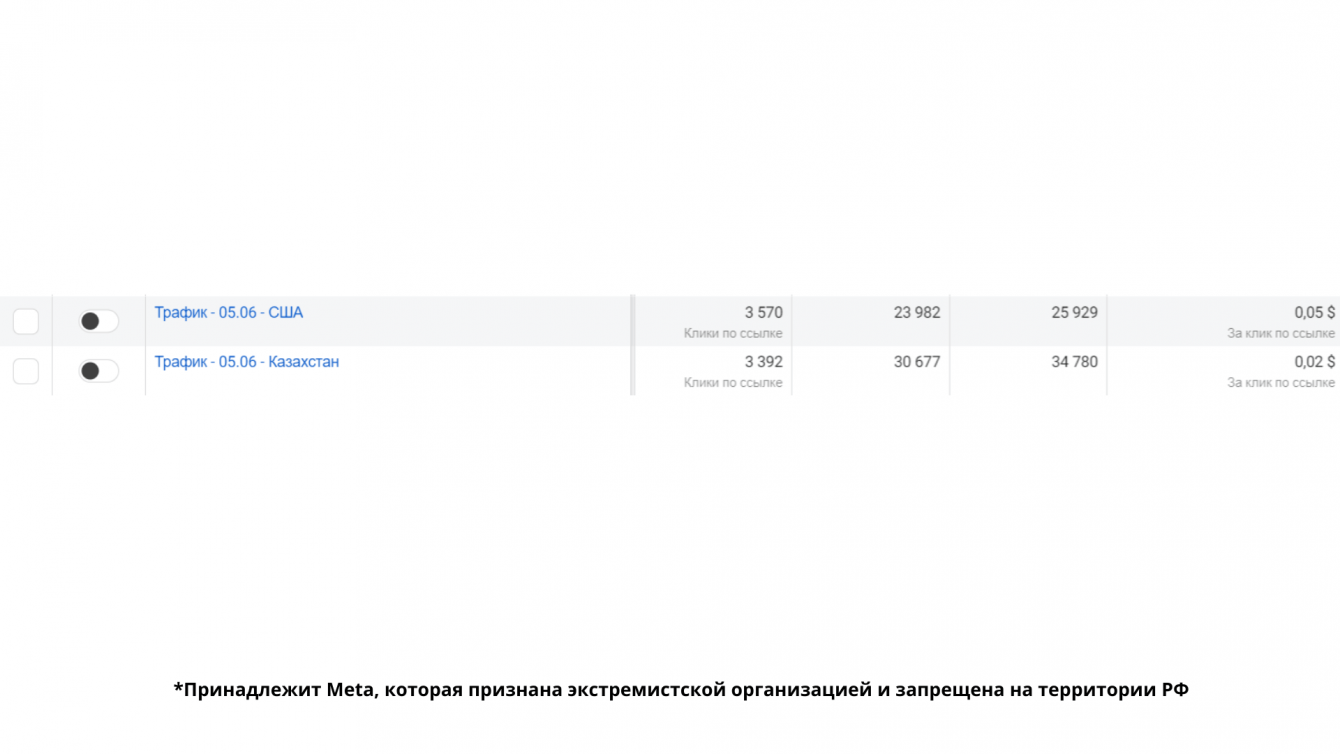The image size is (1340, 754).
Task: Click 'За клик по ссылке' under 0,02 $
Action: pos(1280,383)
